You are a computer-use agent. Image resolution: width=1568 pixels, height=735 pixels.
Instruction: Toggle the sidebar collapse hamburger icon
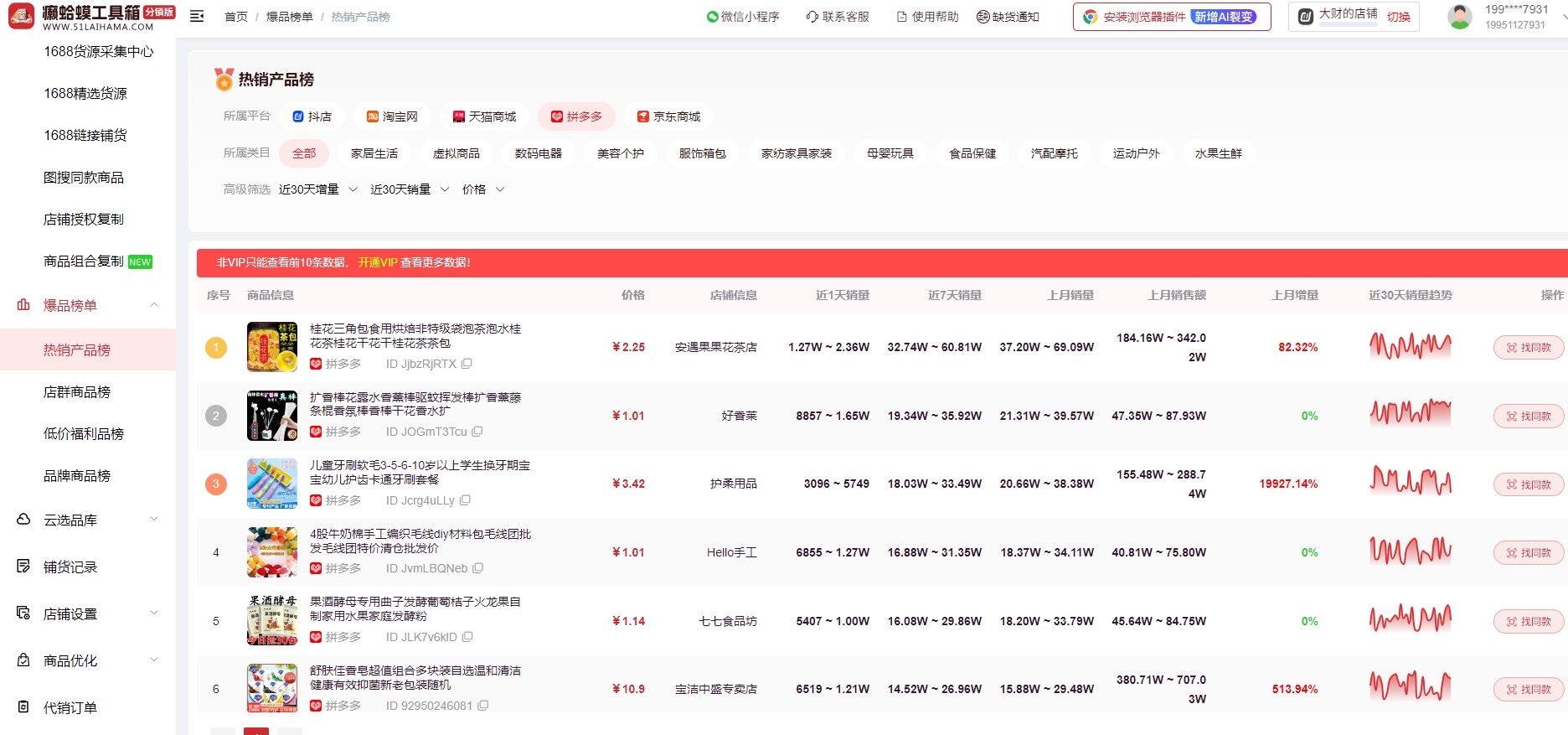point(197,17)
